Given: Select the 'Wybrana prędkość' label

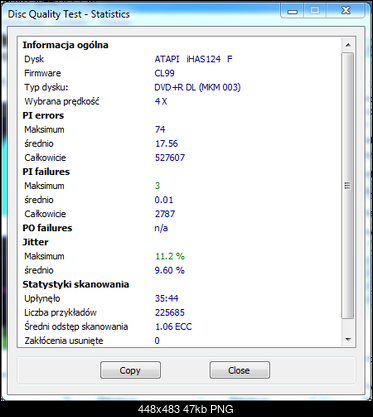Looking at the screenshot, I should pyautogui.click(x=62, y=101).
